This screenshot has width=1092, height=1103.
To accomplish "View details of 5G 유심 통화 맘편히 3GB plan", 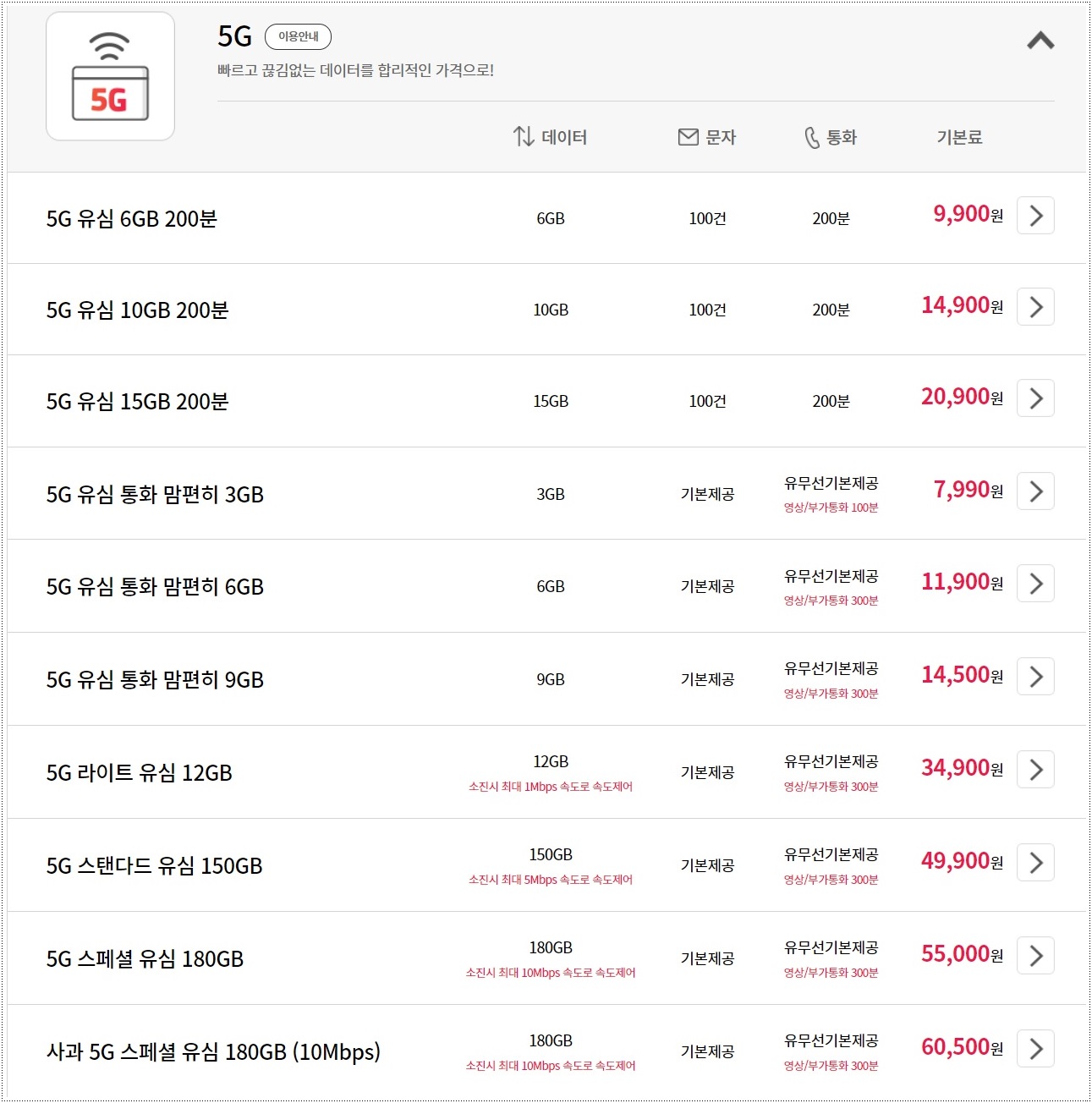I will [1034, 491].
